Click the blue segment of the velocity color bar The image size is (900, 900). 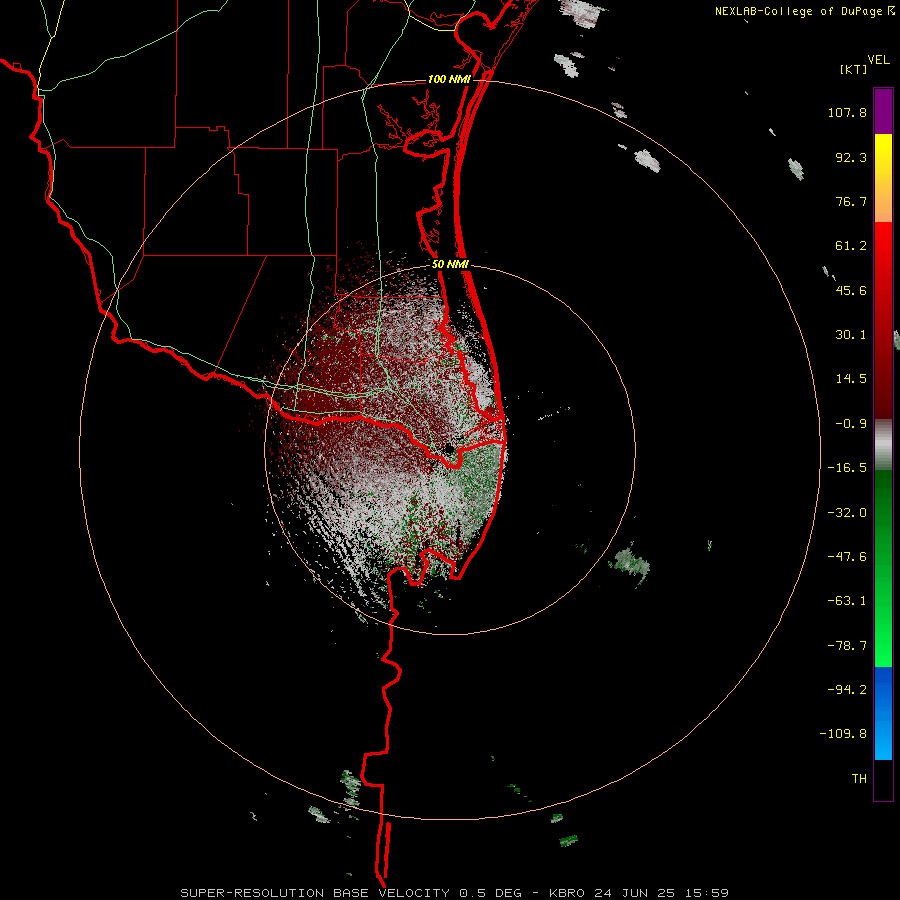(883, 713)
